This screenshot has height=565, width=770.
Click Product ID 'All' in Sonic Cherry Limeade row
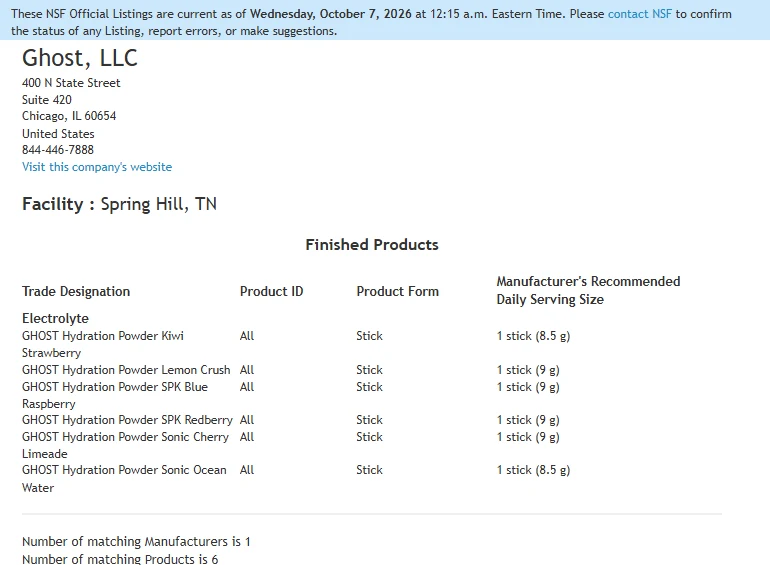click(247, 437)
